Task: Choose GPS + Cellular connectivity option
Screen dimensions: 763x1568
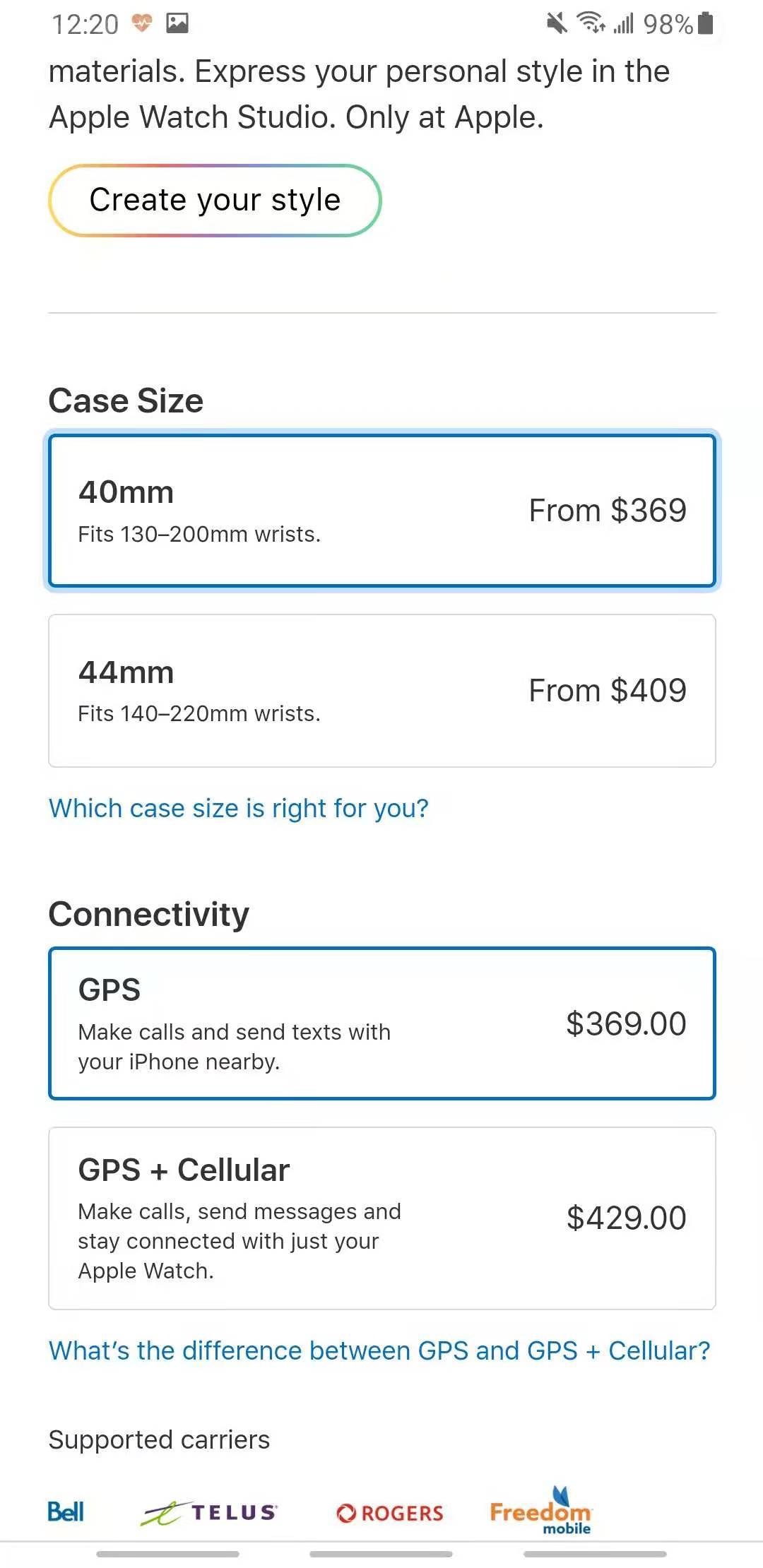Action: 381,1218
